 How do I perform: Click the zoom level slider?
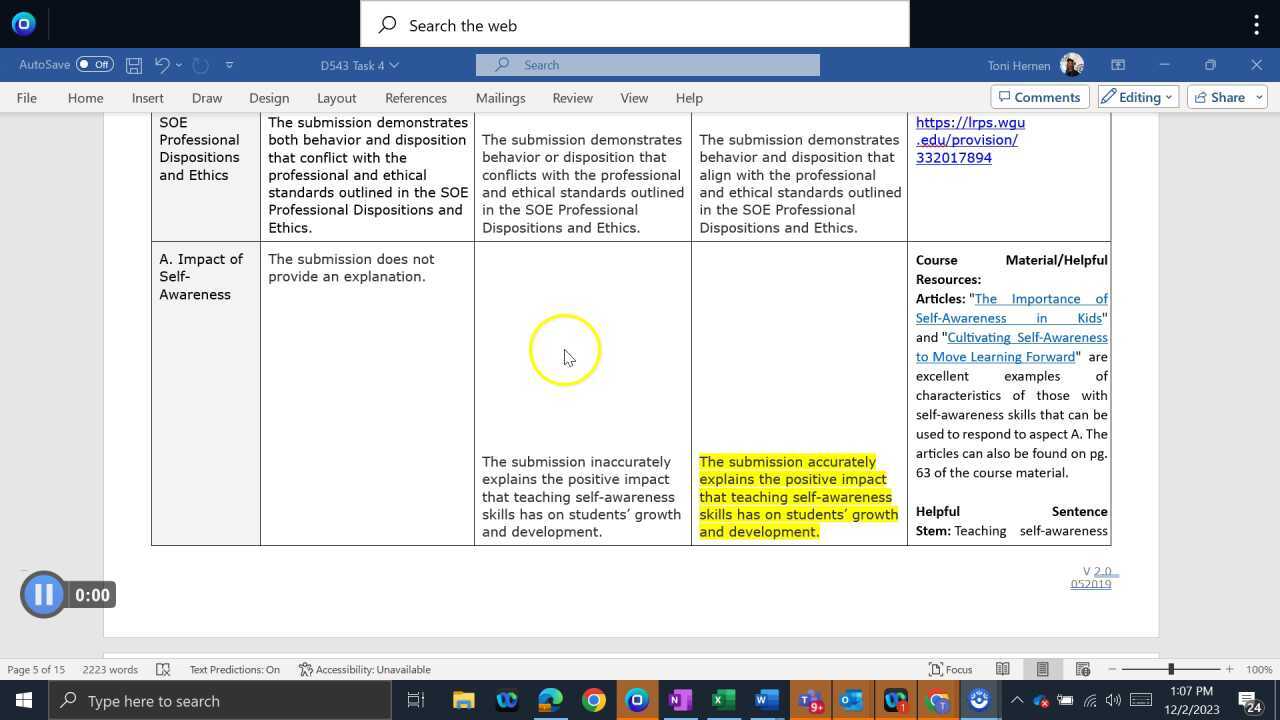1170,669
